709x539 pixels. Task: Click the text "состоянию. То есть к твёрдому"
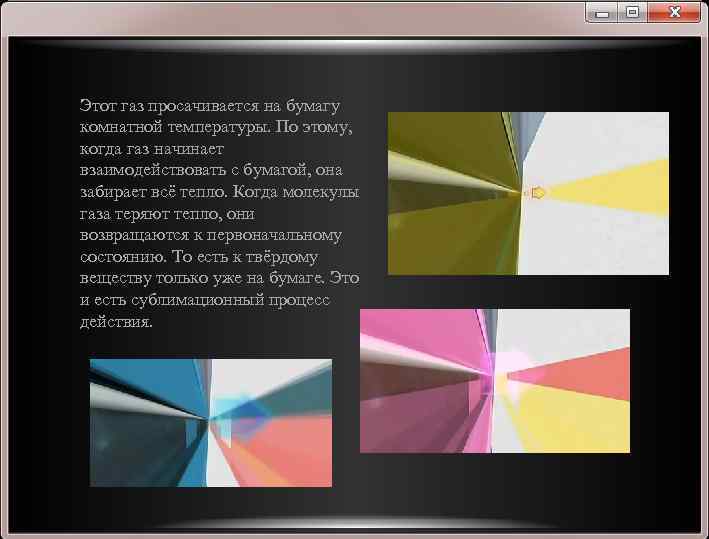click(x=199, y=257)
